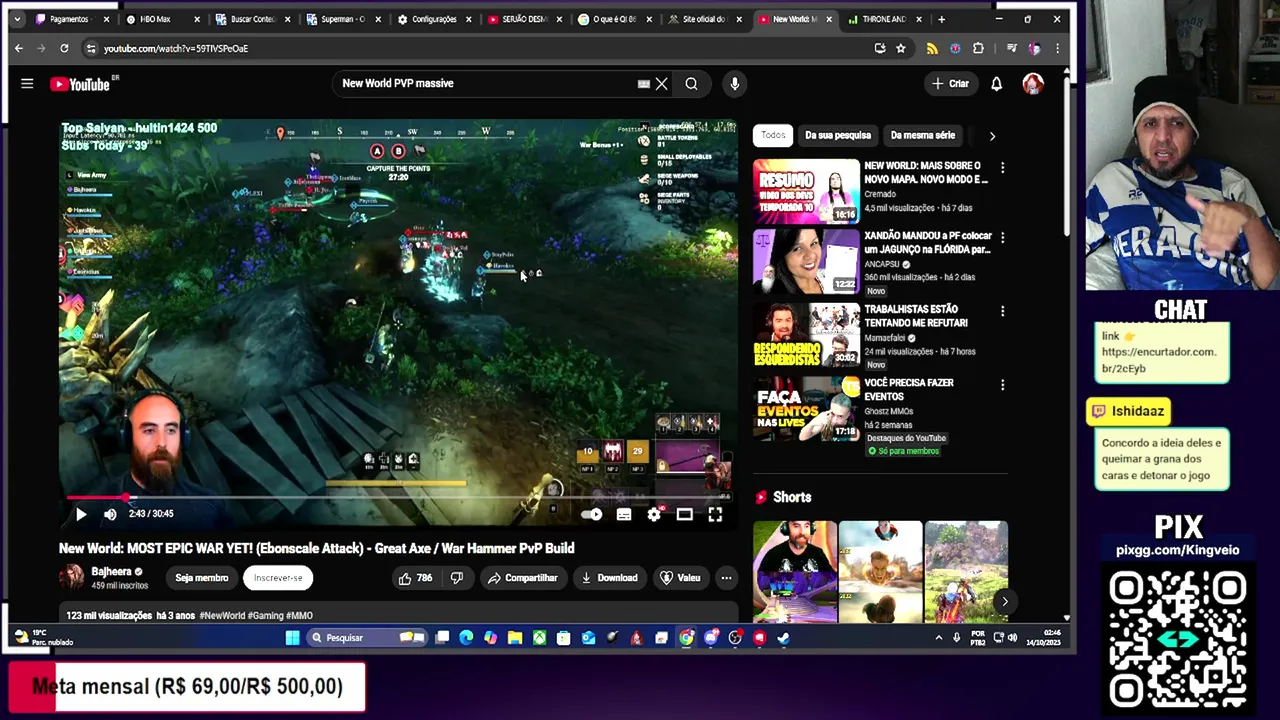Open the three-dot more actions under the video
The image size is (1280, 720).
pos(726,578)
